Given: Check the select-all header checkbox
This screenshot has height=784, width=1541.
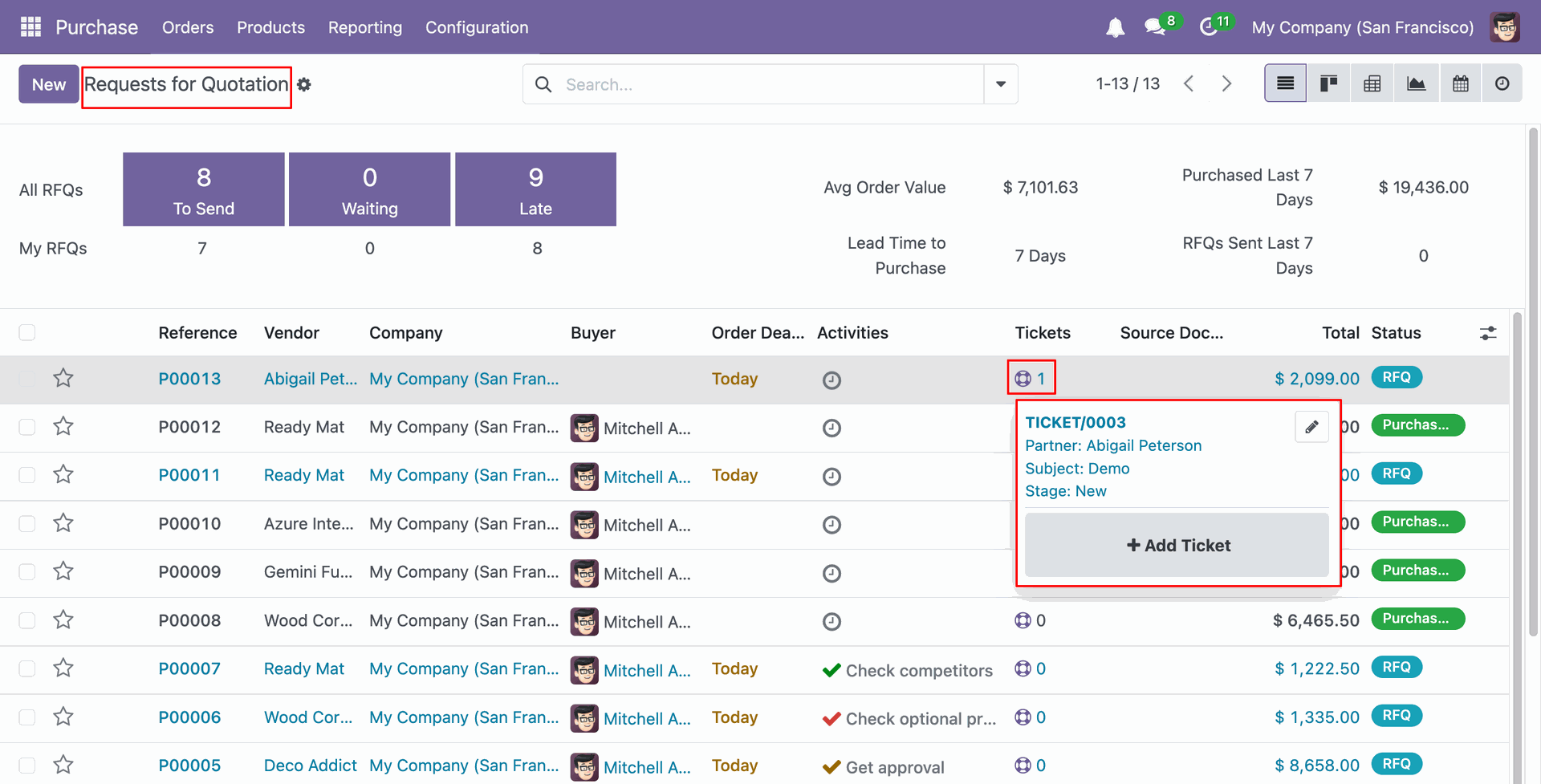Looking at the screenshot, I should tap(27, 332).
